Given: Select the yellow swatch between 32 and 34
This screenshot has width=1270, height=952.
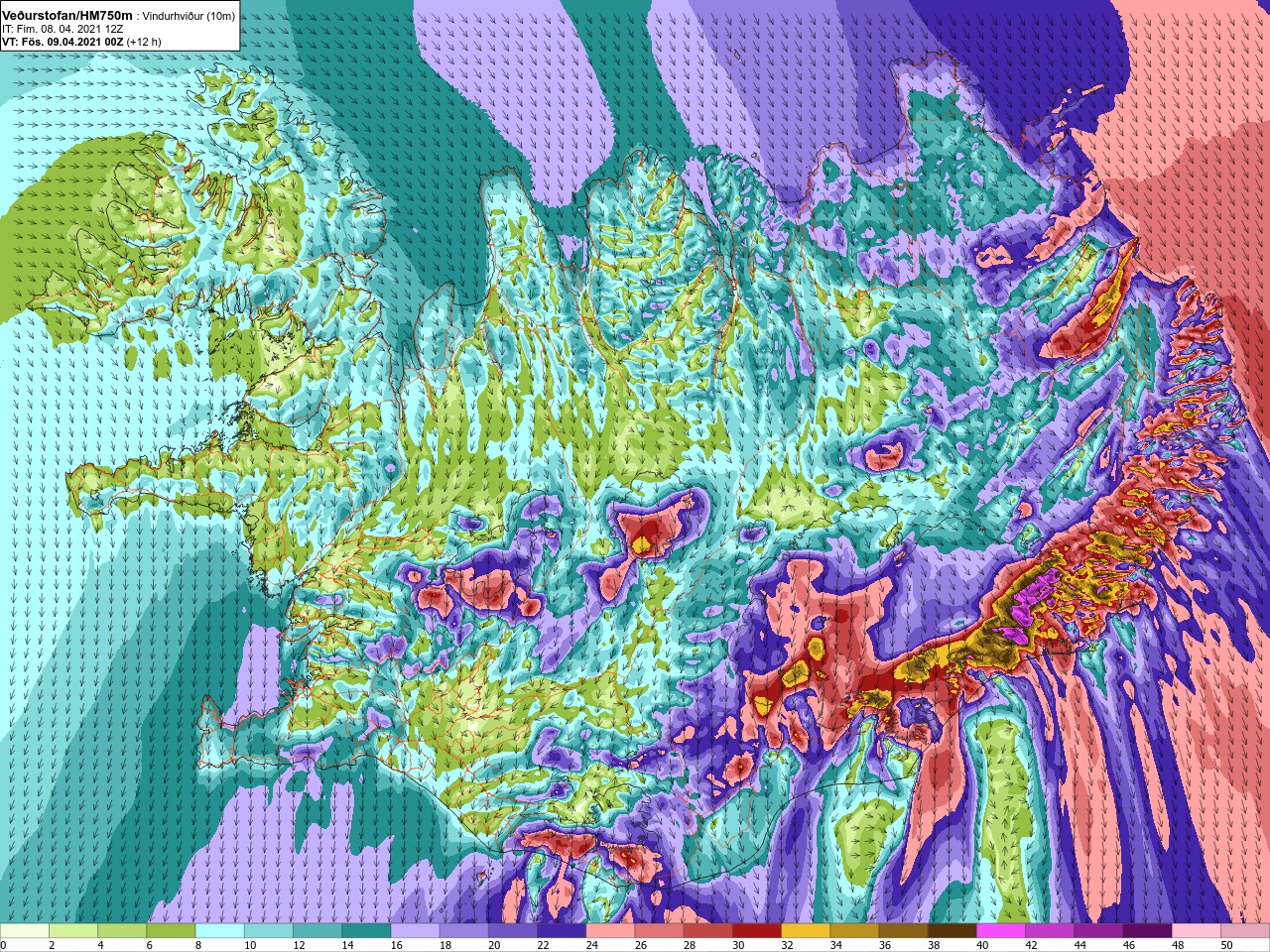Looking at the screenshot, I should [x=806, y=931].
